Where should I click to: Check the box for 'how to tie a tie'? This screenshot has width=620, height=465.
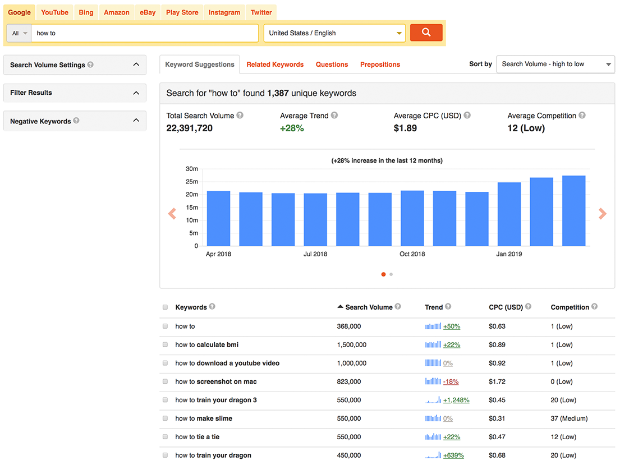click(165, 437)
